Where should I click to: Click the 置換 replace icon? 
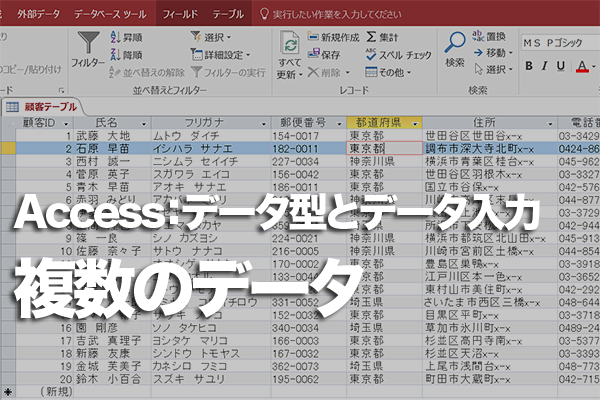point(489,36)
